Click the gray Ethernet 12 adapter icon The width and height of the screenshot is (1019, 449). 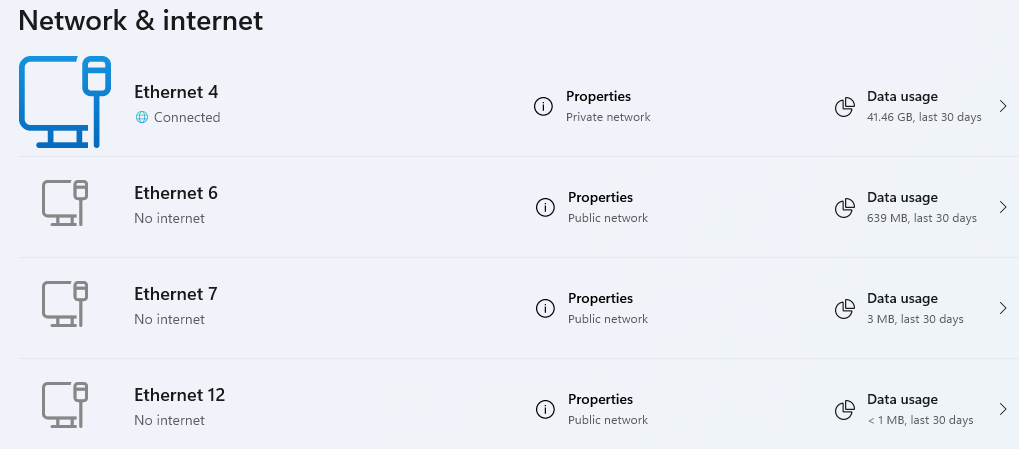tap(65, 404)
